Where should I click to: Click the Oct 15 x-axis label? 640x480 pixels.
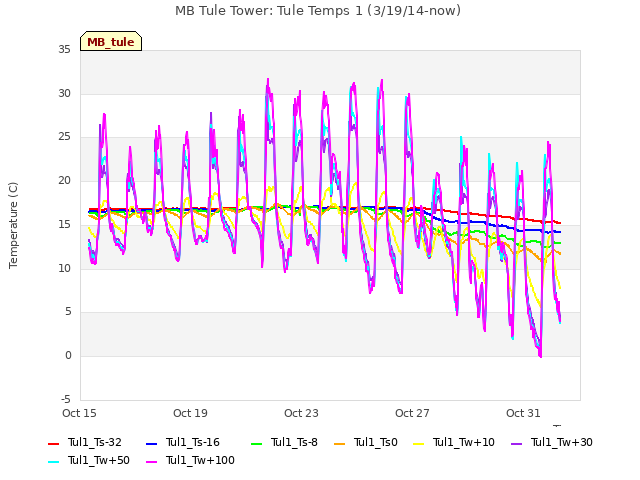[x=79, y=413]
